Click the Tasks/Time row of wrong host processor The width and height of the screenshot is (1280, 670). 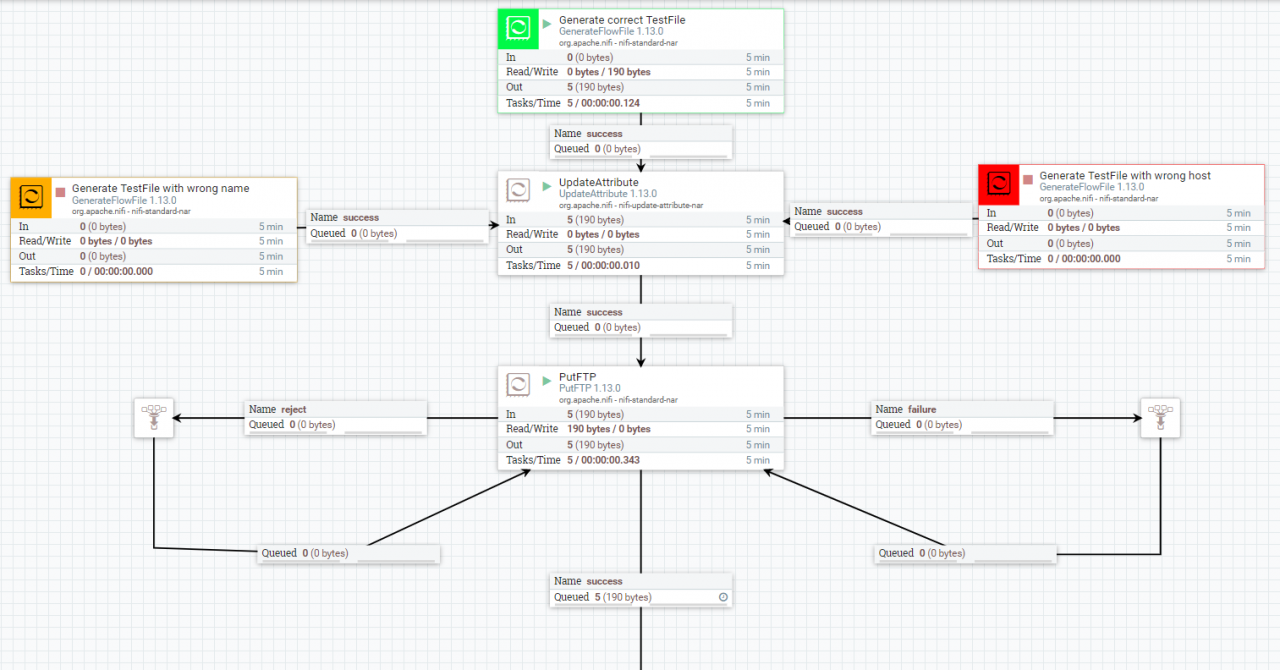click(1122, 259)
